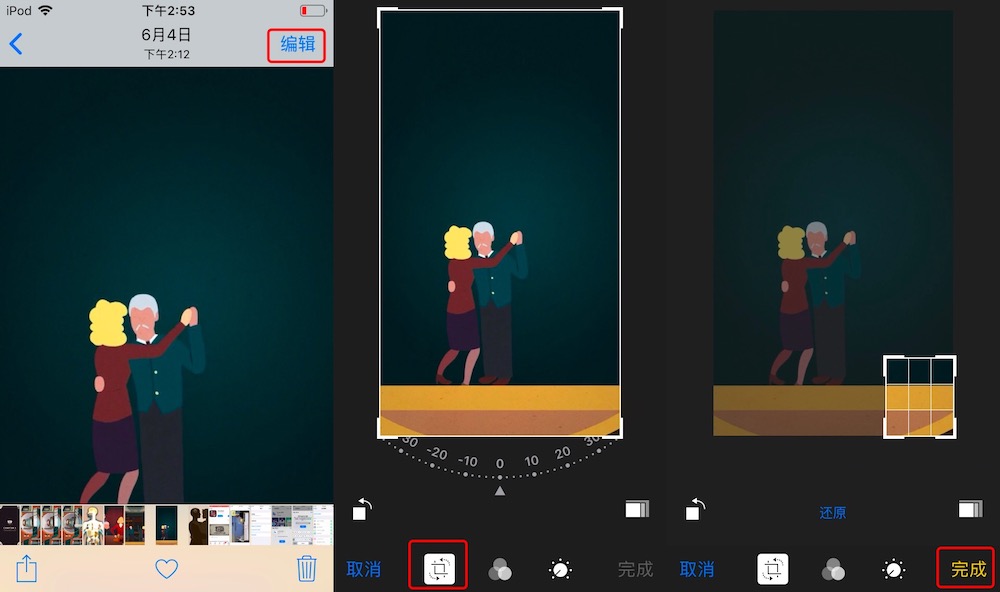Screen dimensions: 1000x592
Task: Go back using the blue chevron arrow
Action: pos(16,44)
